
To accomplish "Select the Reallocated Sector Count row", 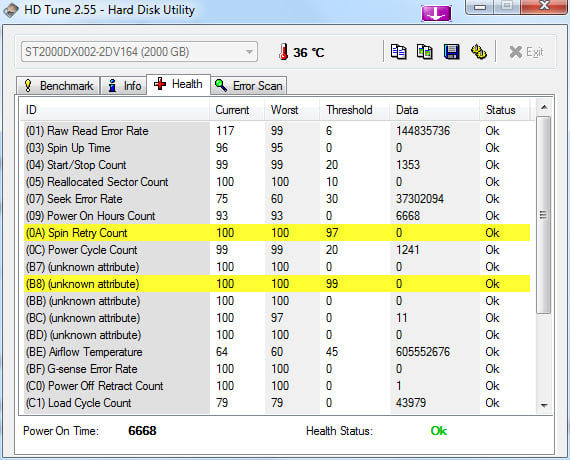I will pos(277,182).
